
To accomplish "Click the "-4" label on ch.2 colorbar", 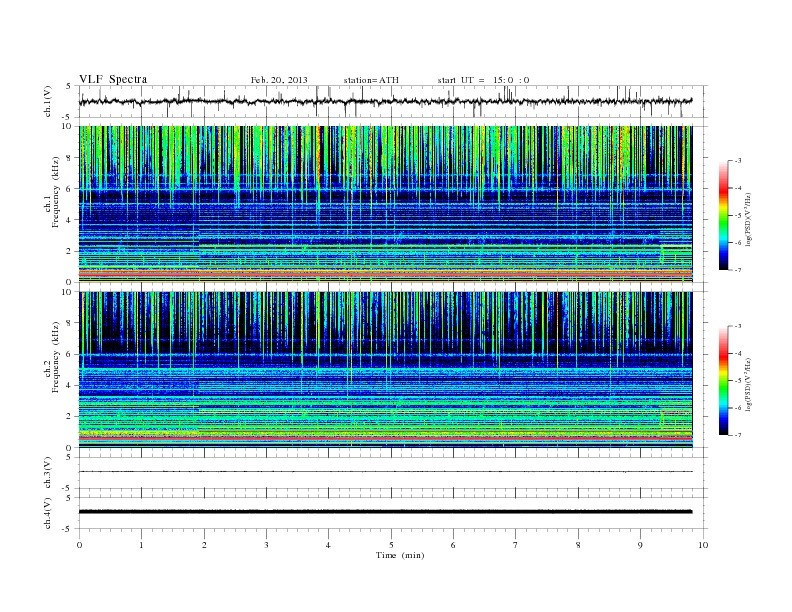I will pyautogui.click(x=738, y=353).
